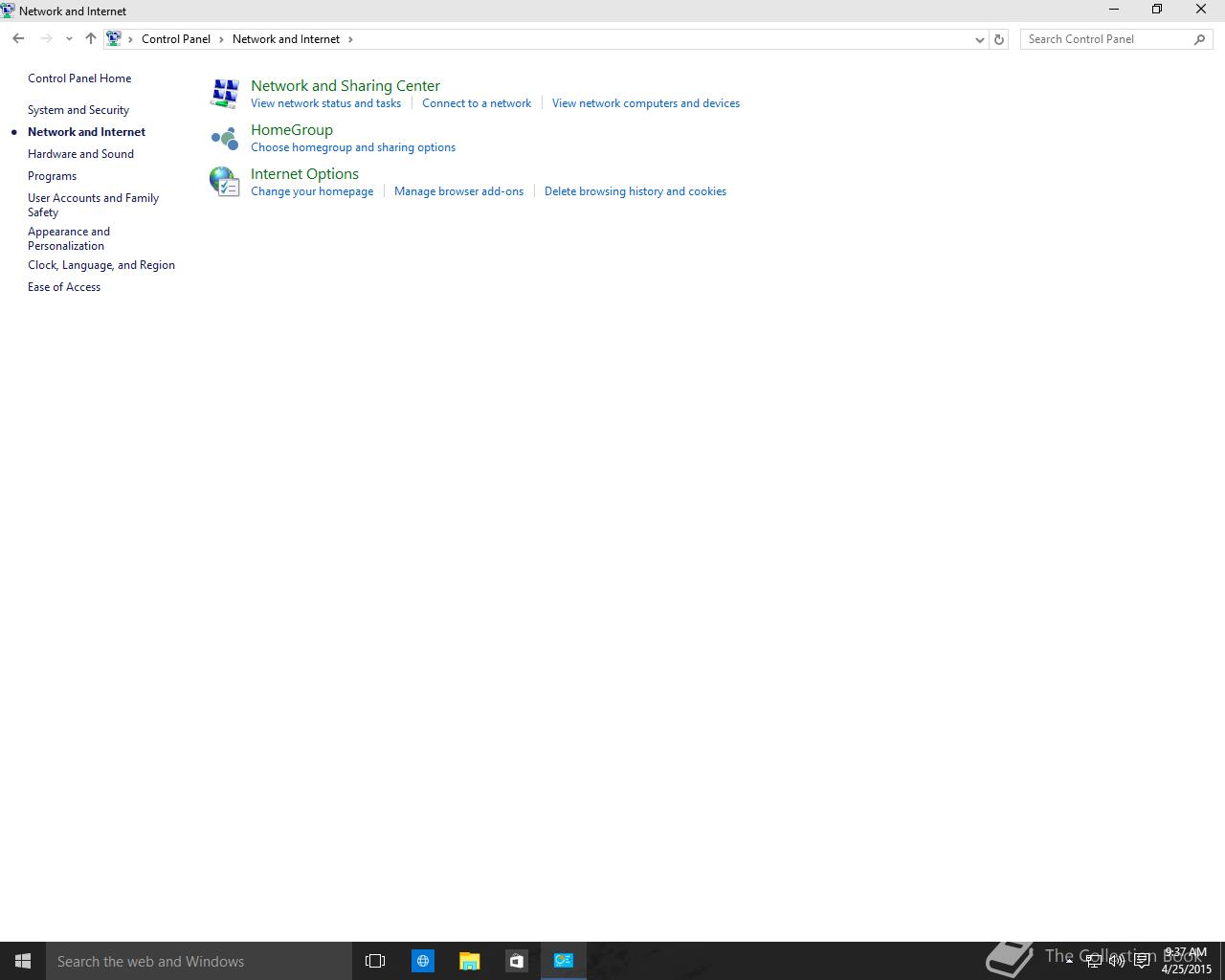Click the Control Panel breadcrumb
Image resolution: width=1225 pixels, height=980 pixels.
[176, 39]
